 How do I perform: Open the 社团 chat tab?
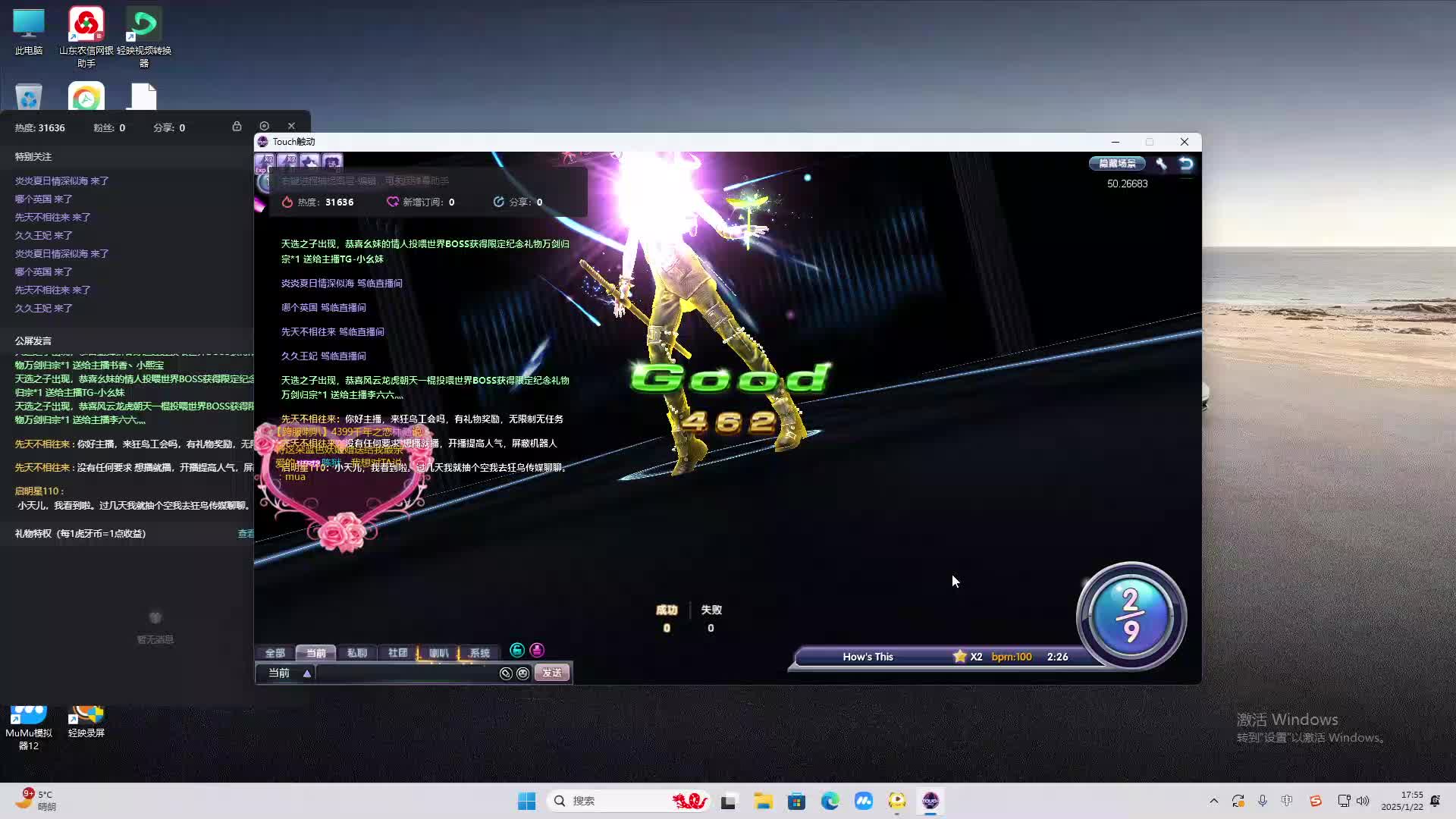(x=397, y=653)
